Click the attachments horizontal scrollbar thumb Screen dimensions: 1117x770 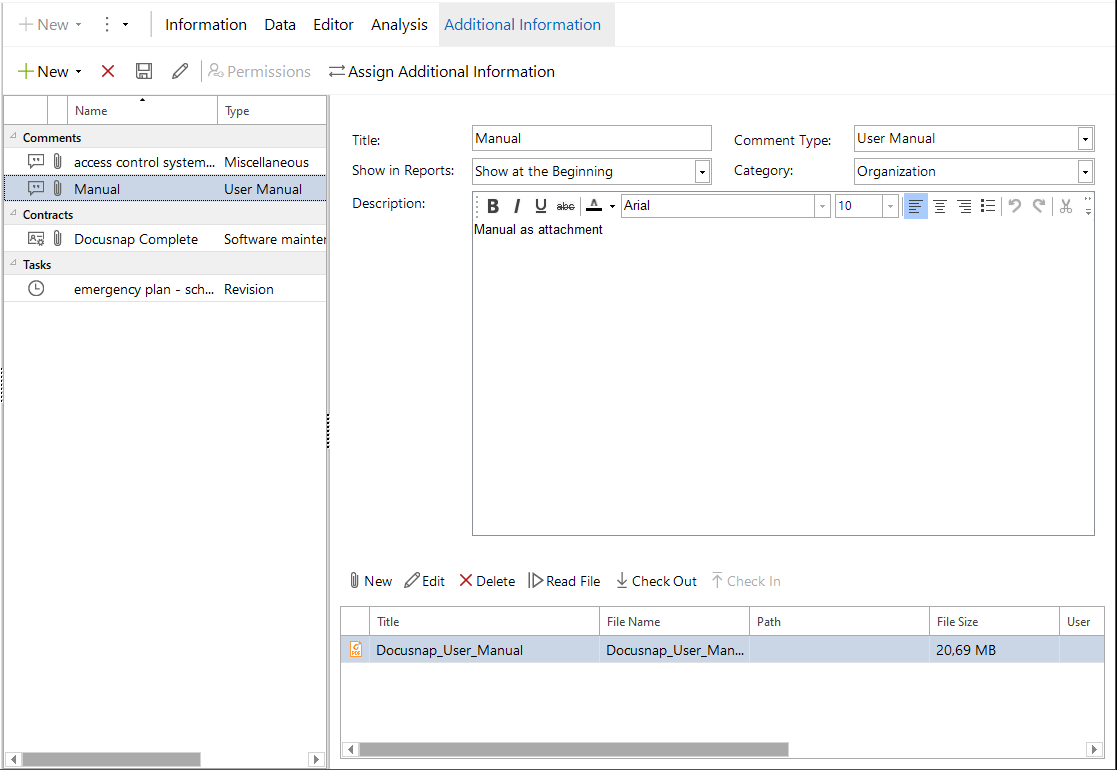[x=574, y=749]
